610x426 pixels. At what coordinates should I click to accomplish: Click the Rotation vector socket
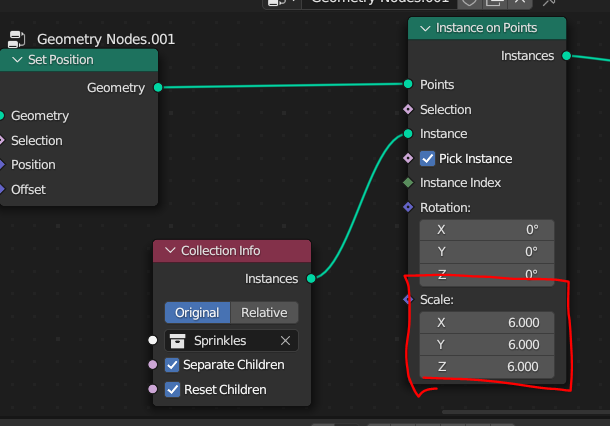click(x=408, y=207)
